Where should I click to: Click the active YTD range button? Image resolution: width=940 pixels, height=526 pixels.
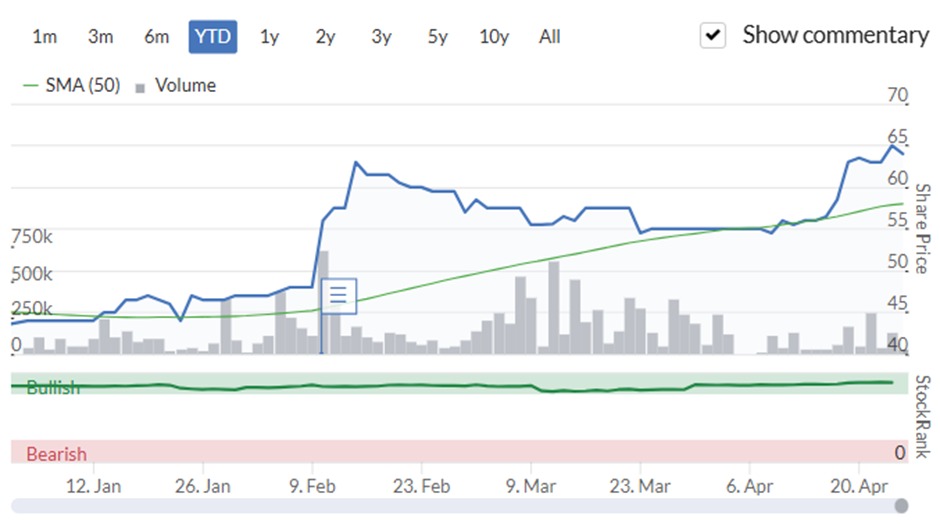(x=213, y=37)
